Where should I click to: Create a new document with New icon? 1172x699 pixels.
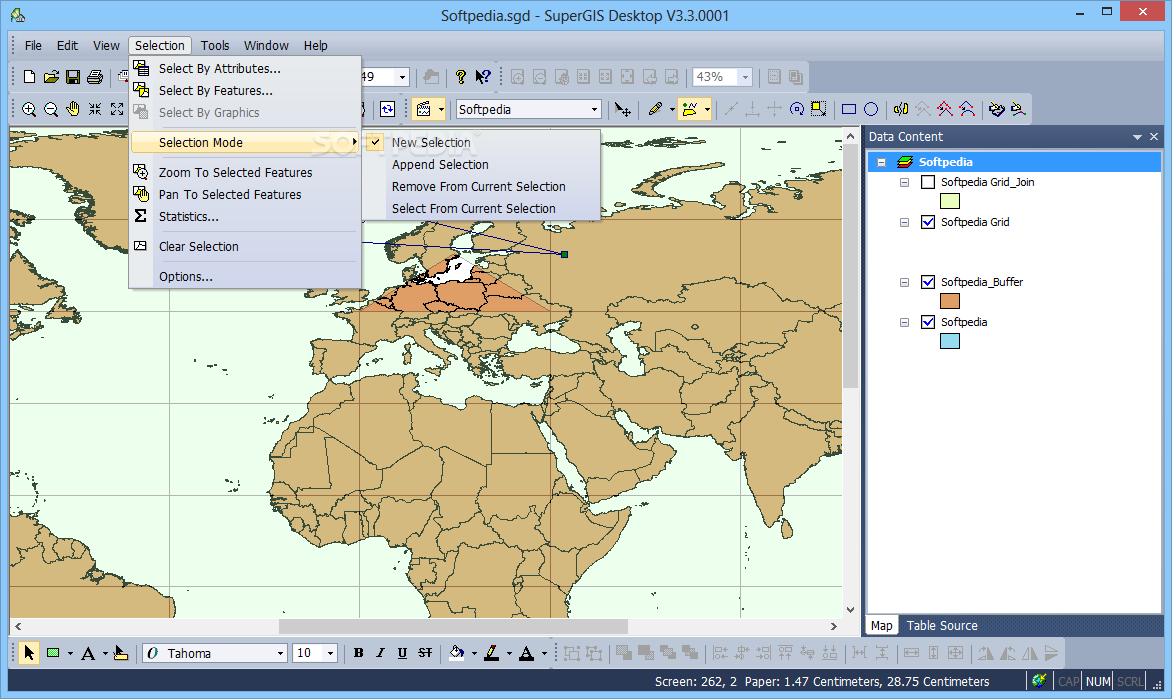(x=29, y=77)
